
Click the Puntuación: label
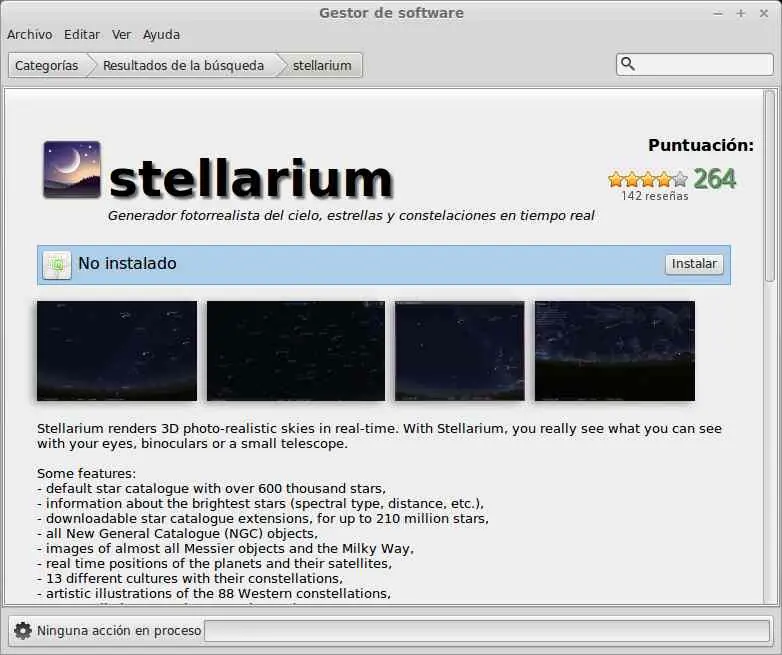pyautogui.click(x=701, y=145)
